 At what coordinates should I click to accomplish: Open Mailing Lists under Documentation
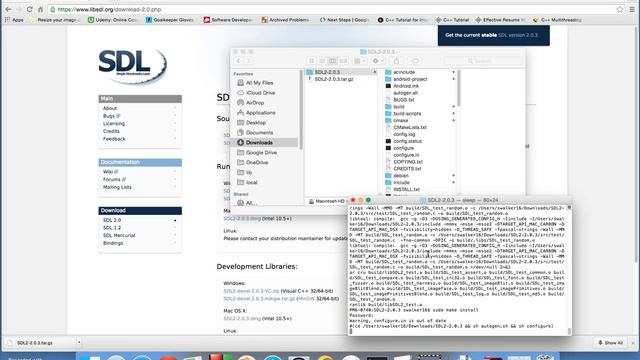[117, 187]
